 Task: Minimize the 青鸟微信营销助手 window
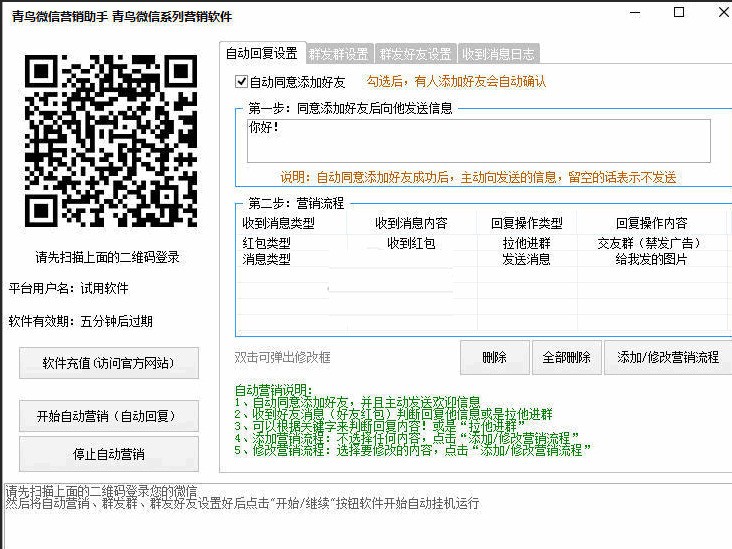pos(635,13)
